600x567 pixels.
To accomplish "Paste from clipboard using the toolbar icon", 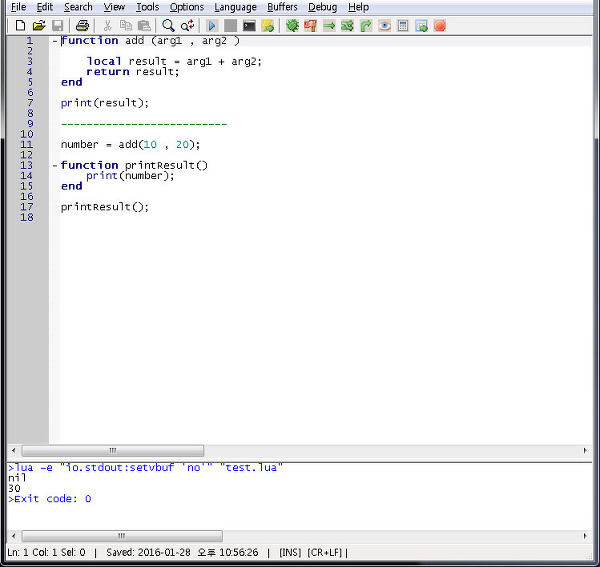I will (144, 26).
